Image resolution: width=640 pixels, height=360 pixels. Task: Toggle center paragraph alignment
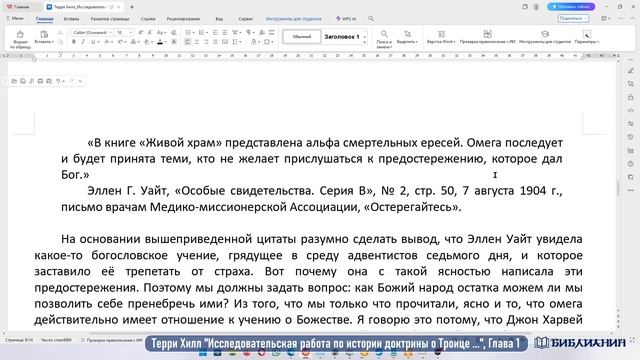[197, 42]
